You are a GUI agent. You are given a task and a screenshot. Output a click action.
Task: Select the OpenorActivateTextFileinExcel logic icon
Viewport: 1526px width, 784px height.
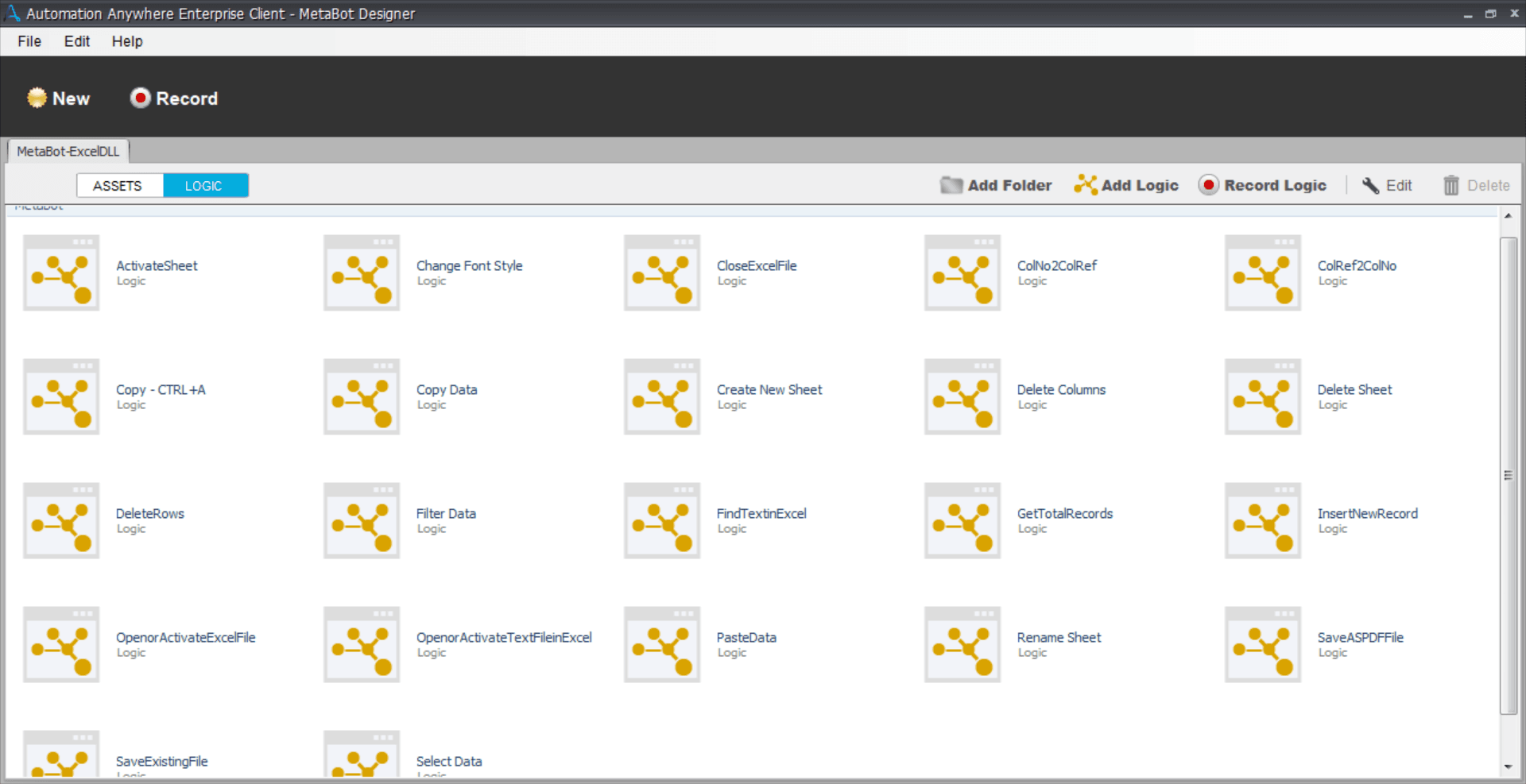pyautogui.click(x=362, y=644)
